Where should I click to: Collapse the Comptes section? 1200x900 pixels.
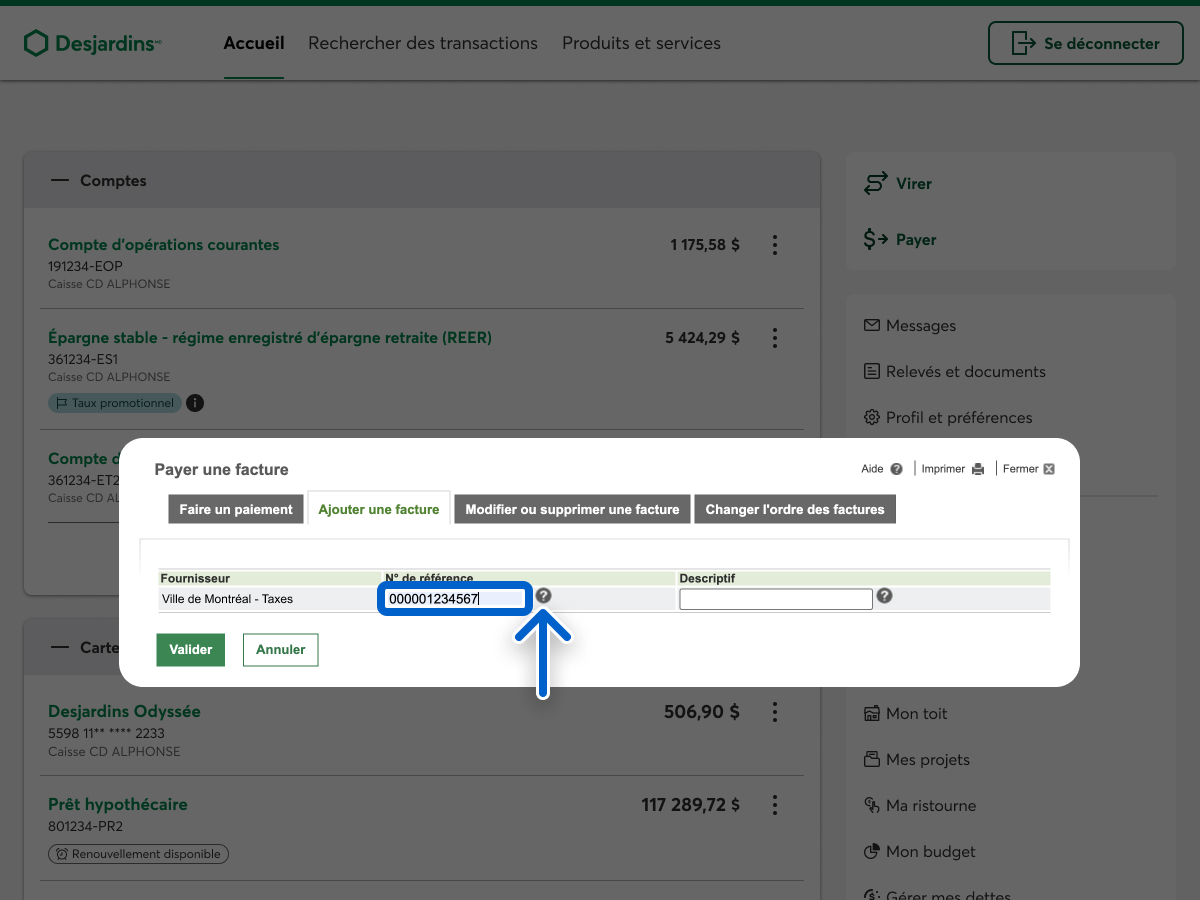[x=61, y=181]
